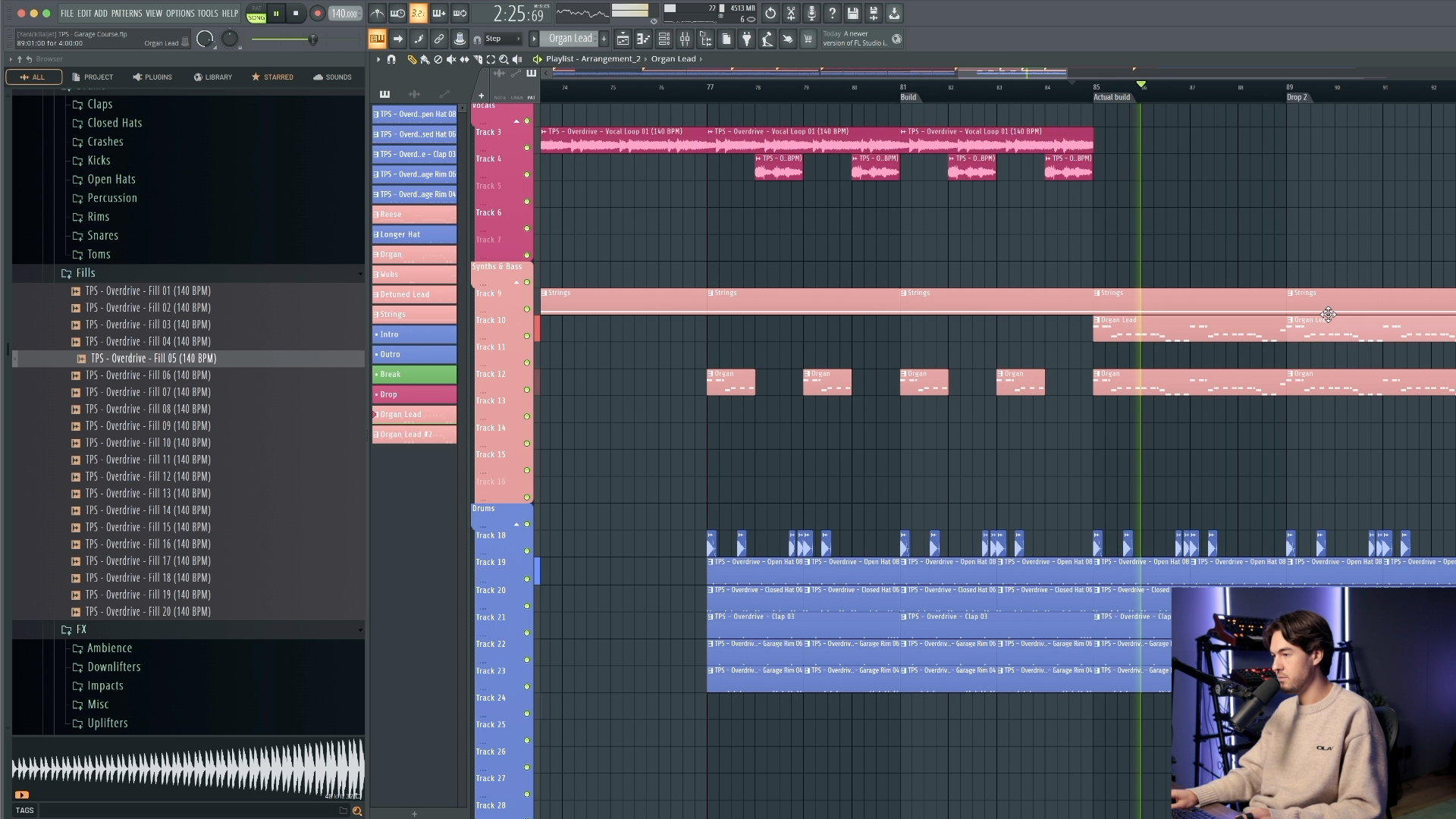The image size is (1456, 819).
Task: Switch to the PLUGINS browser tab
Action: point(152,77)
